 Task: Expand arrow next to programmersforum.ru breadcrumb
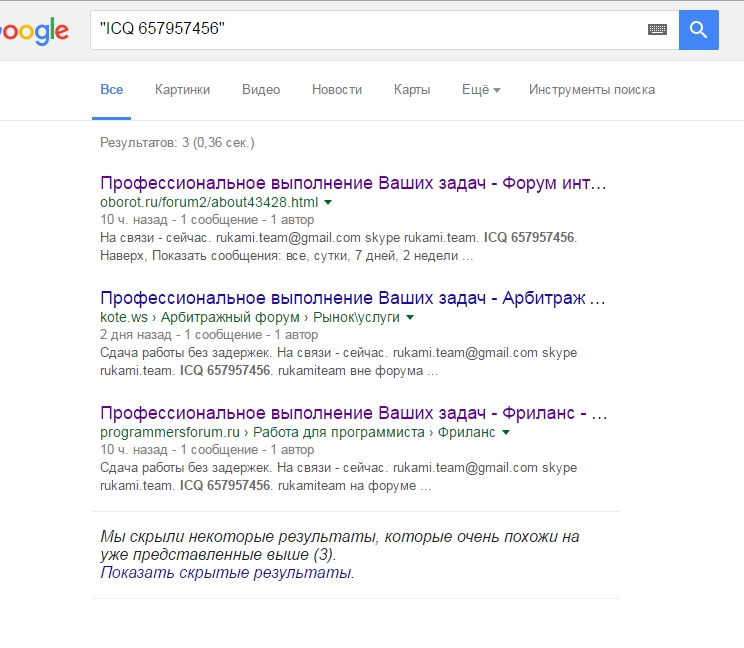506,433
